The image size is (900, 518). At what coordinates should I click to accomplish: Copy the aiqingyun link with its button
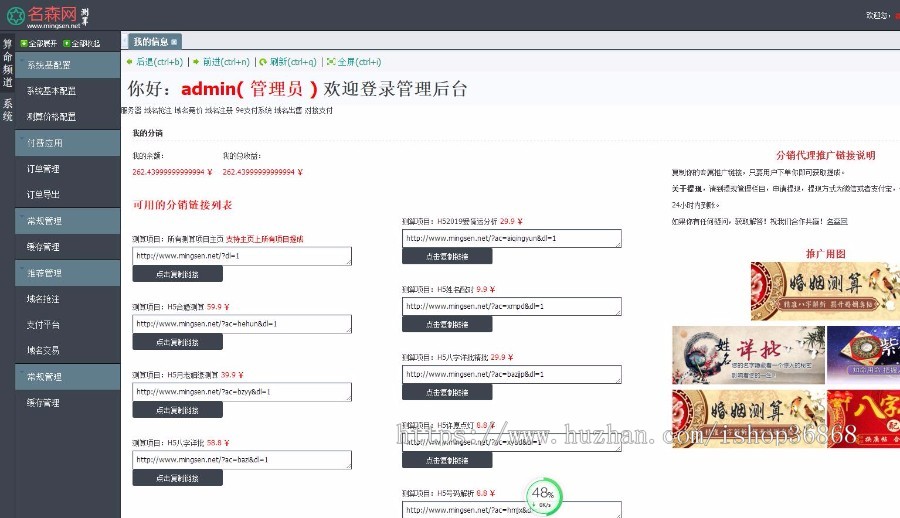point(447,256)
